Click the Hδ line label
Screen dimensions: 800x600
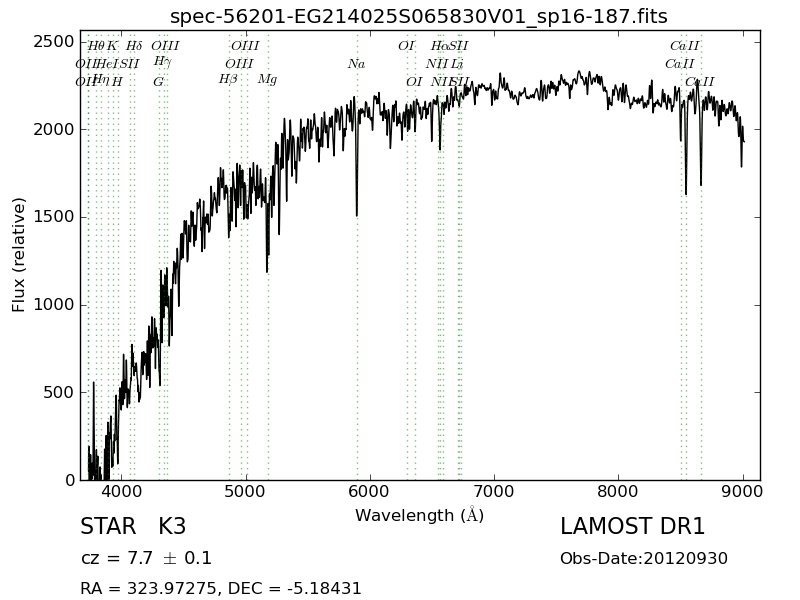(134, 46)
